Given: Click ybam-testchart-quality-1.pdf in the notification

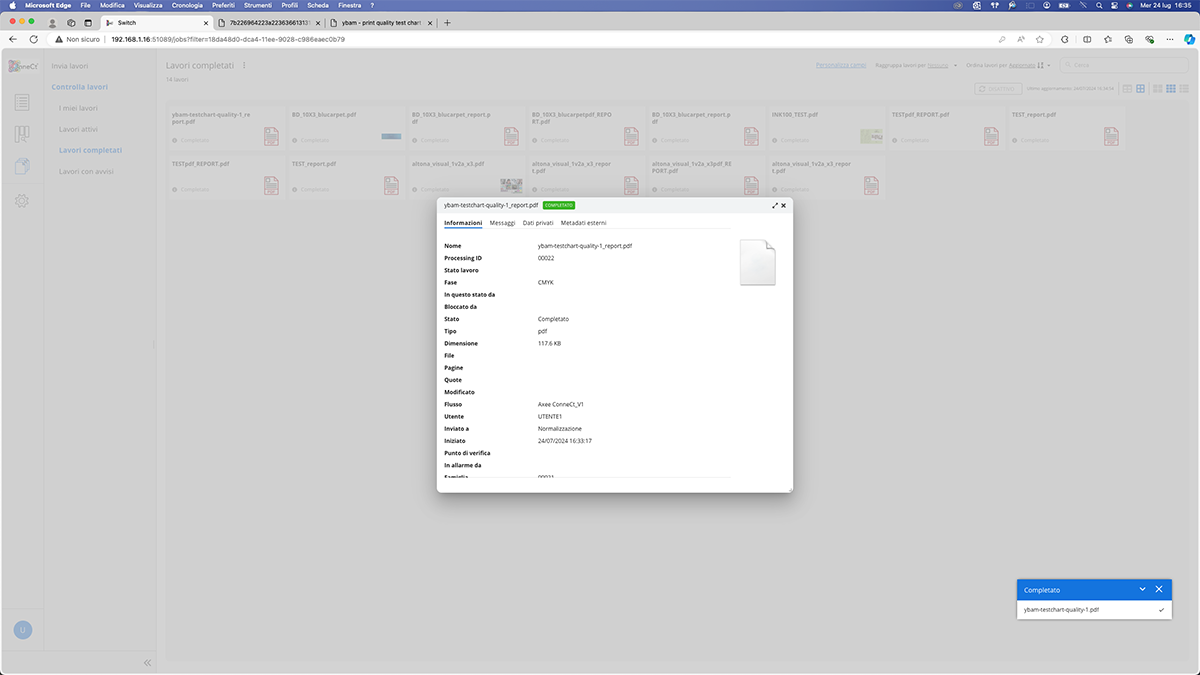Looking at the screenshot, I should (x=1061, y=609).
